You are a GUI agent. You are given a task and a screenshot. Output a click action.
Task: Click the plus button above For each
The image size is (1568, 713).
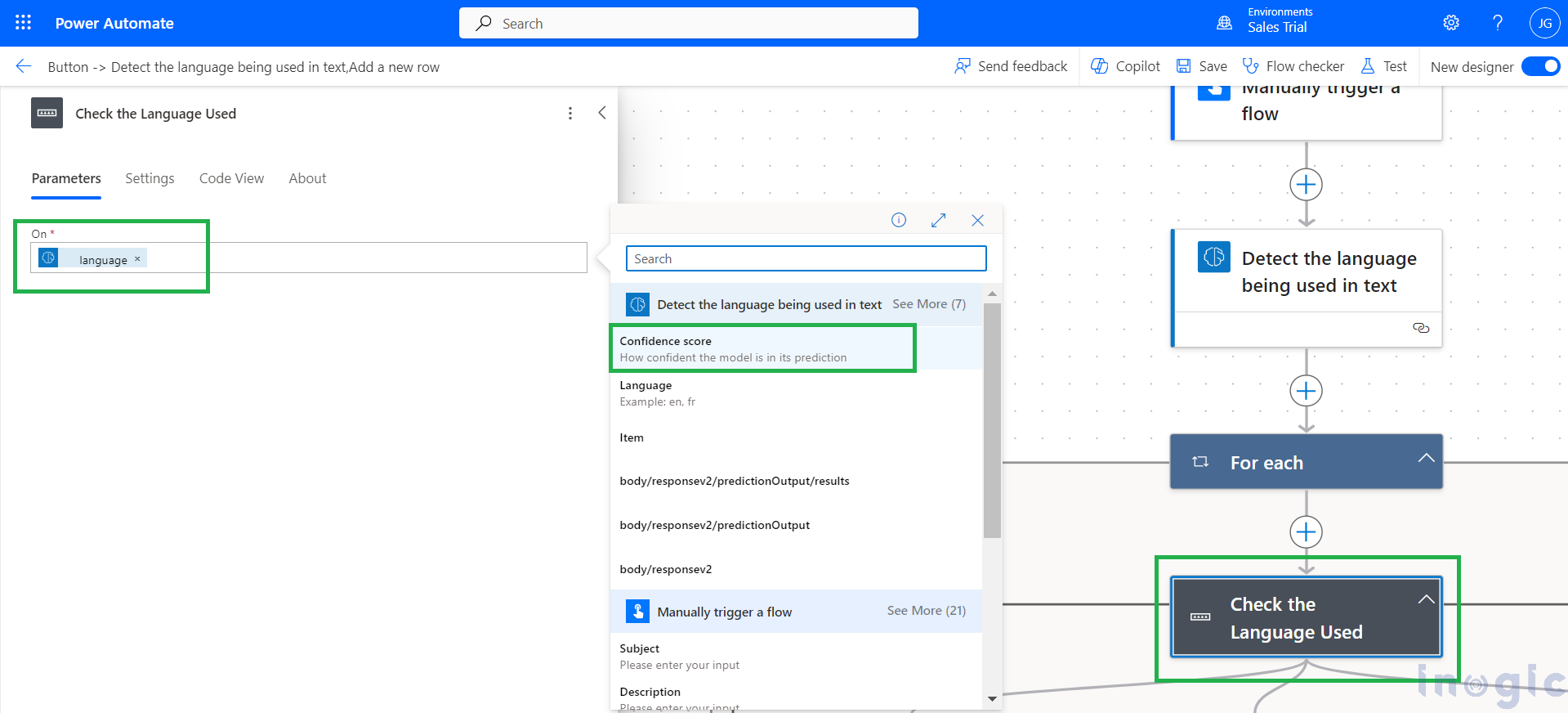[x=1306, y=391]
